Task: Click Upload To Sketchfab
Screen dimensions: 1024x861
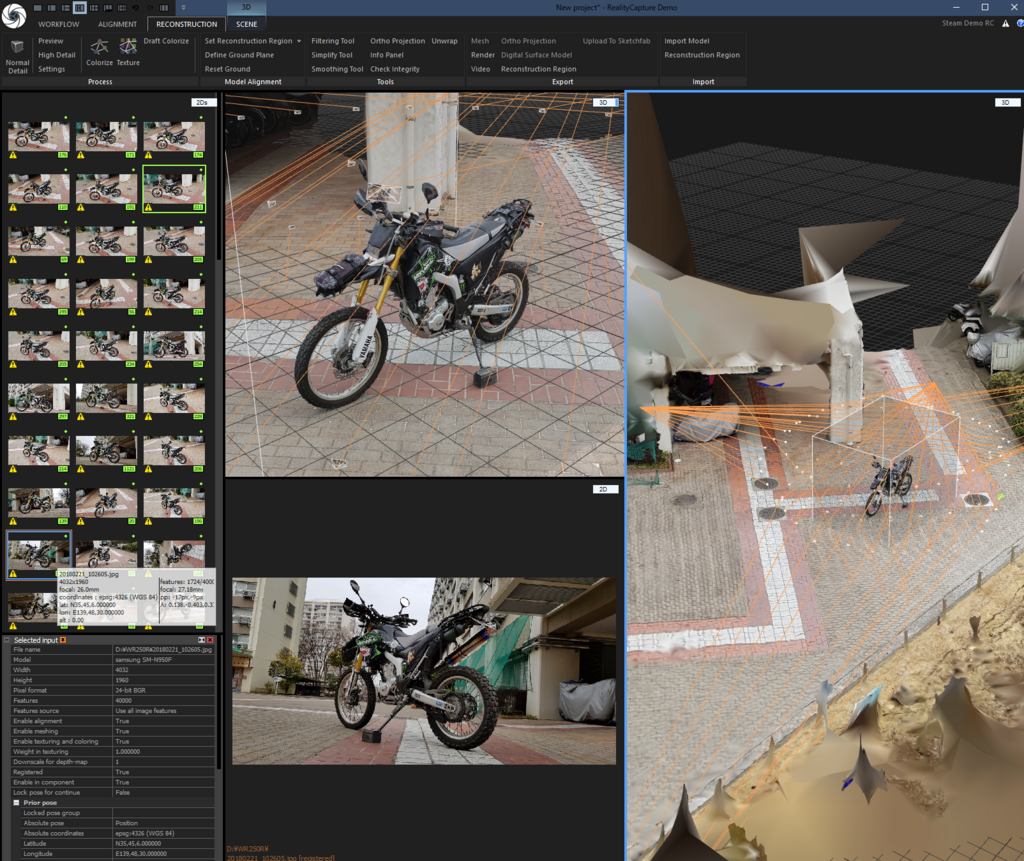Action: point(616,41)
